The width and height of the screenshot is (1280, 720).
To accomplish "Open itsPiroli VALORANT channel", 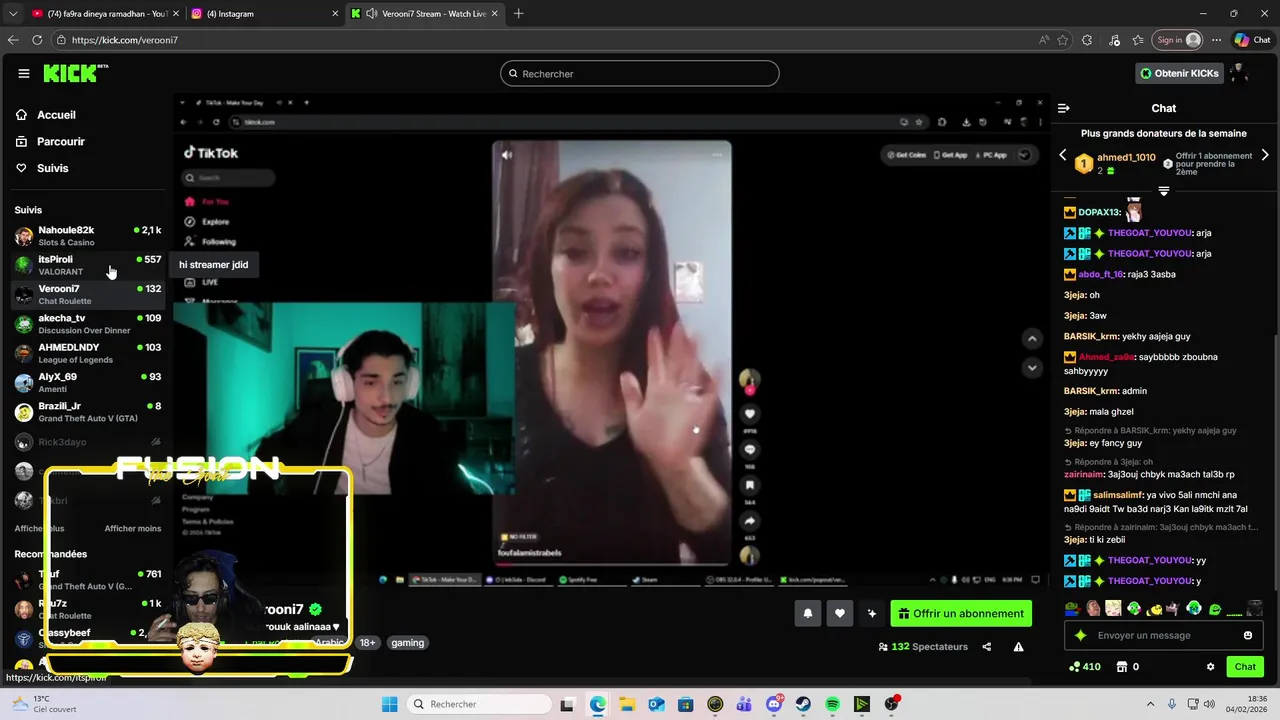I will click(x=88, y=265).
